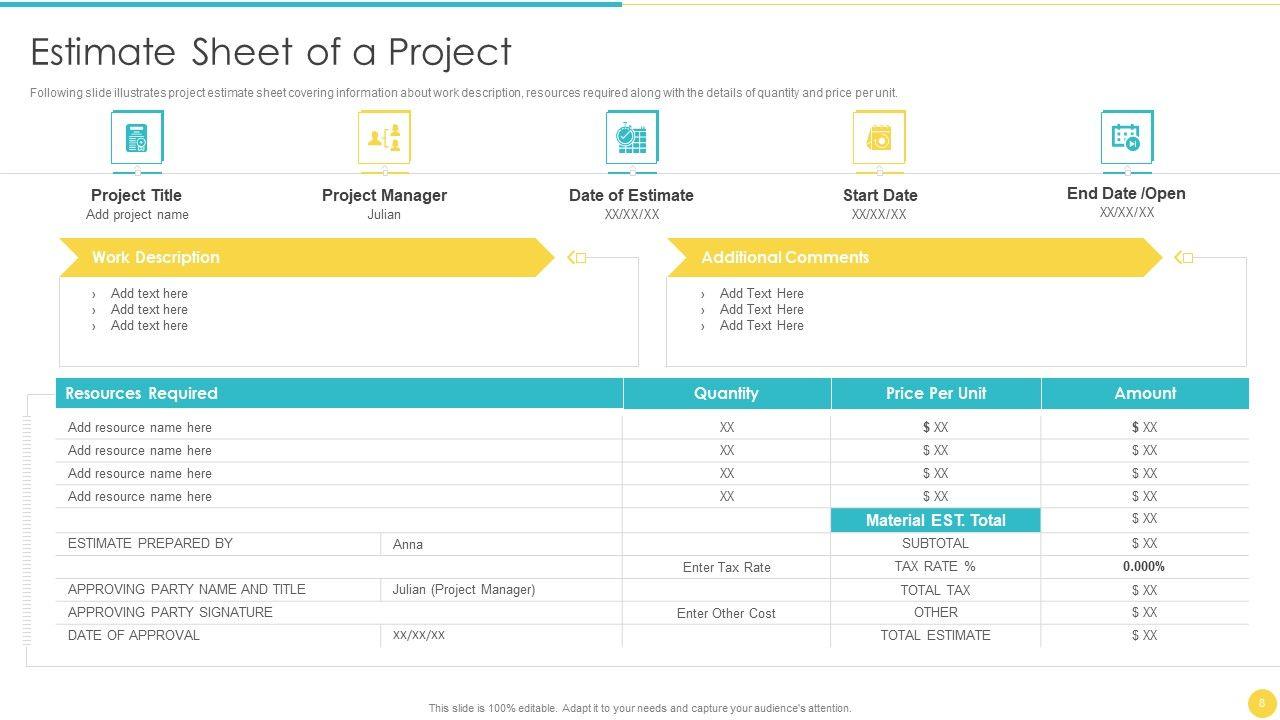
Task: Select the 'Resources Required' table header
Action: 339,393
